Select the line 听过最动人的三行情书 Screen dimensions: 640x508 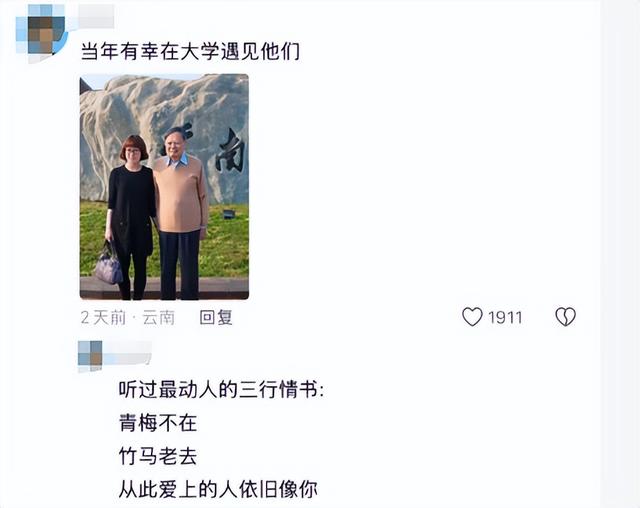pos(221,389)
